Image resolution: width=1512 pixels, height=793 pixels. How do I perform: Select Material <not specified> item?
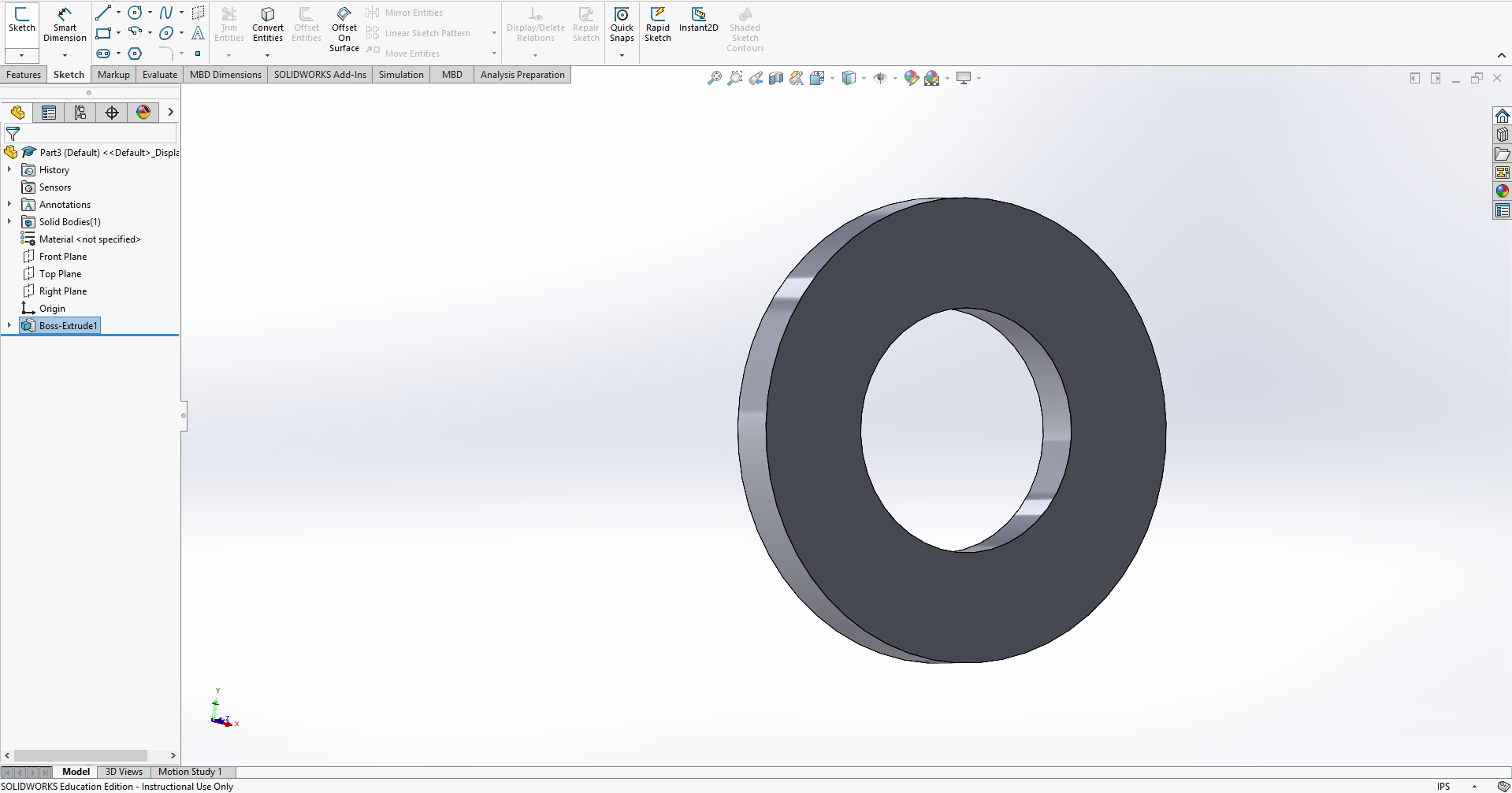[x=90, y=239]
